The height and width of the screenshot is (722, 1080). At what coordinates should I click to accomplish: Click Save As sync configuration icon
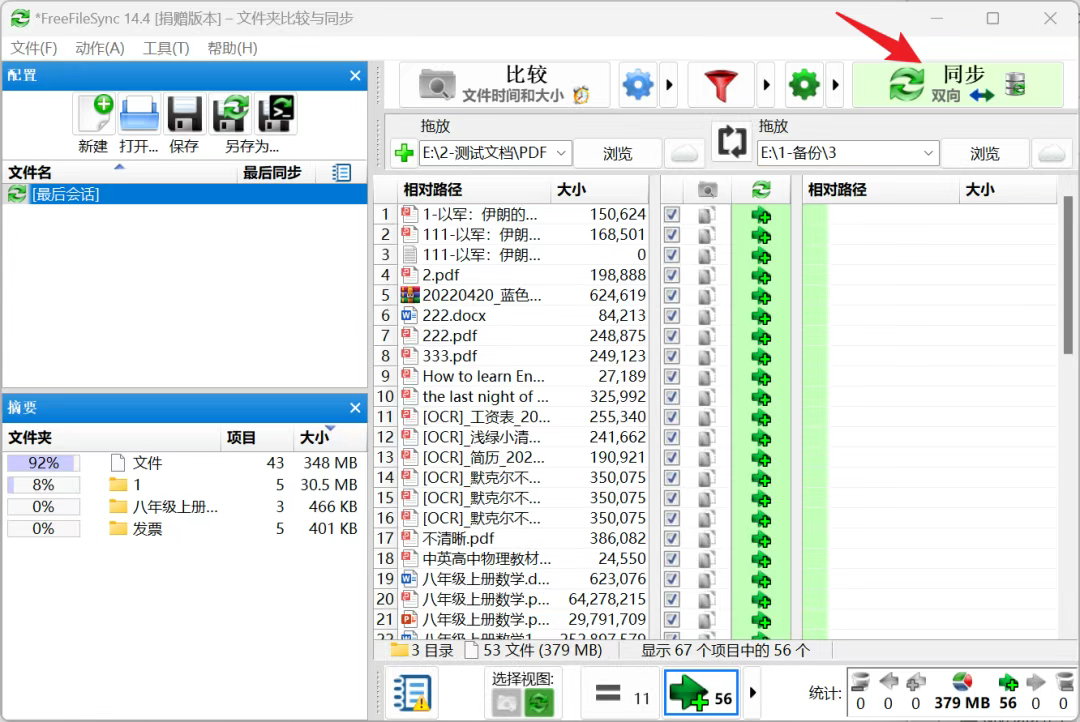[230, 114]
